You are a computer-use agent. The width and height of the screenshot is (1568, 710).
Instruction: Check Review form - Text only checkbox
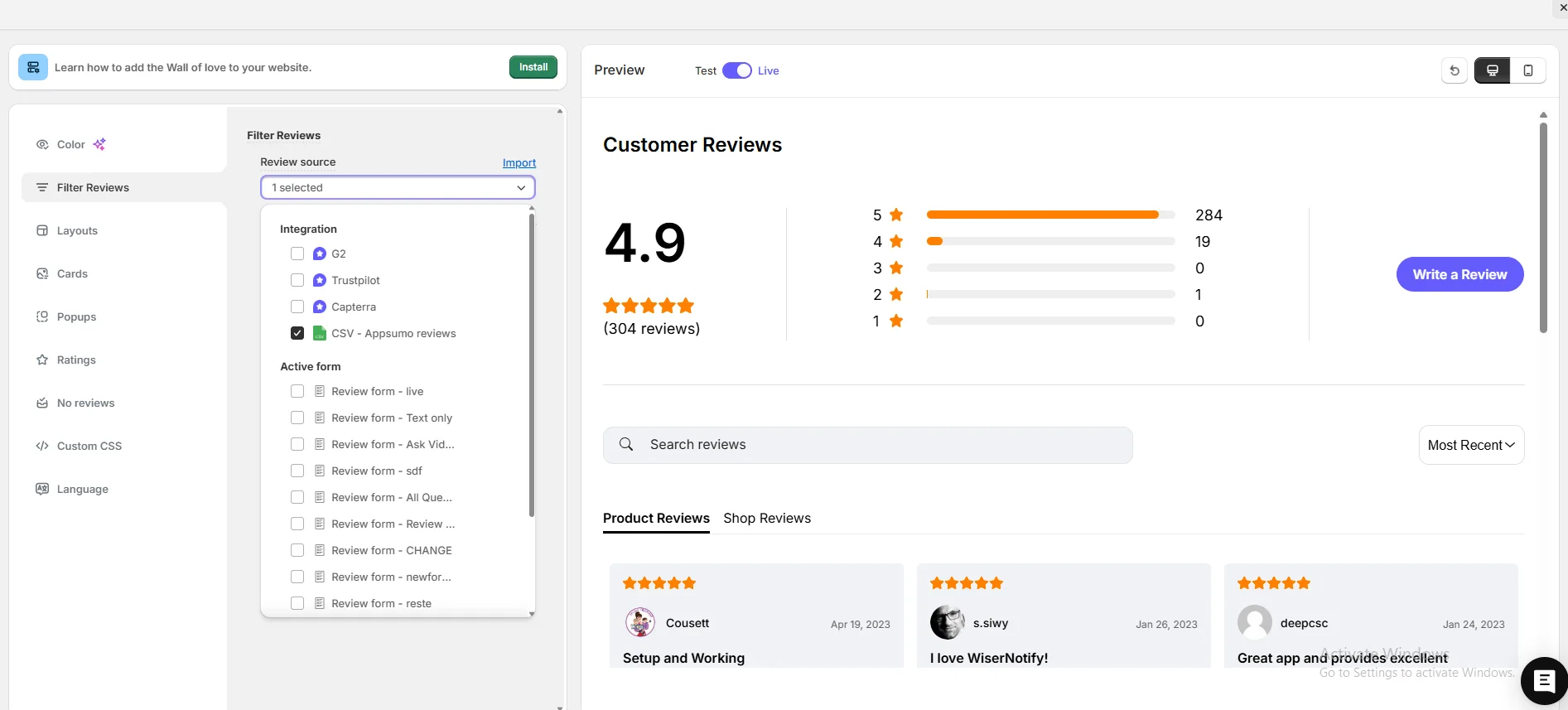point(297,418)
